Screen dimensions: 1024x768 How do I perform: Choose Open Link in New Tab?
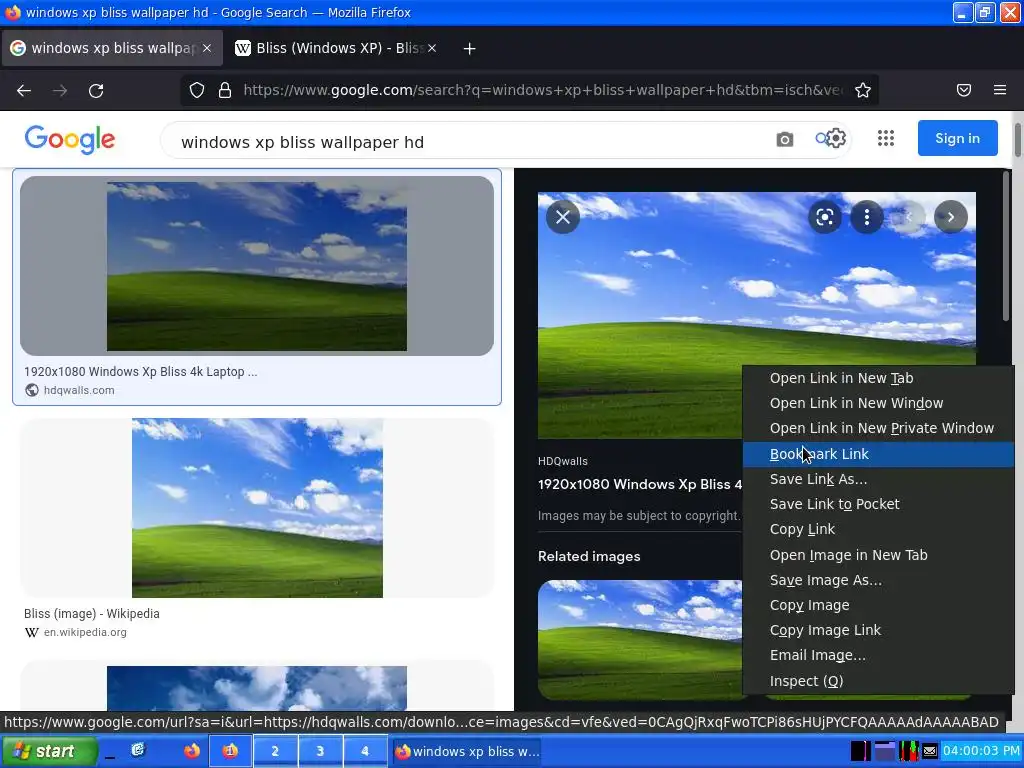coord(878,378)
